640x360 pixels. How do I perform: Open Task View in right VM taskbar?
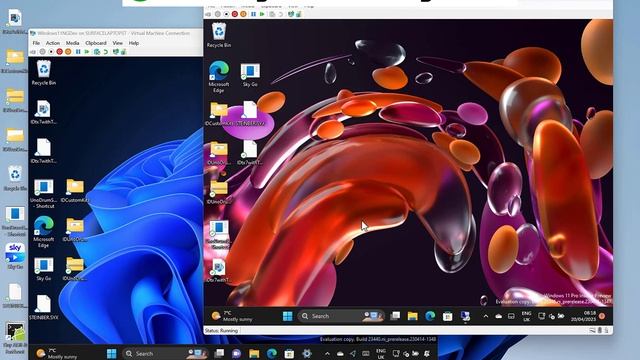click(395, 316)
